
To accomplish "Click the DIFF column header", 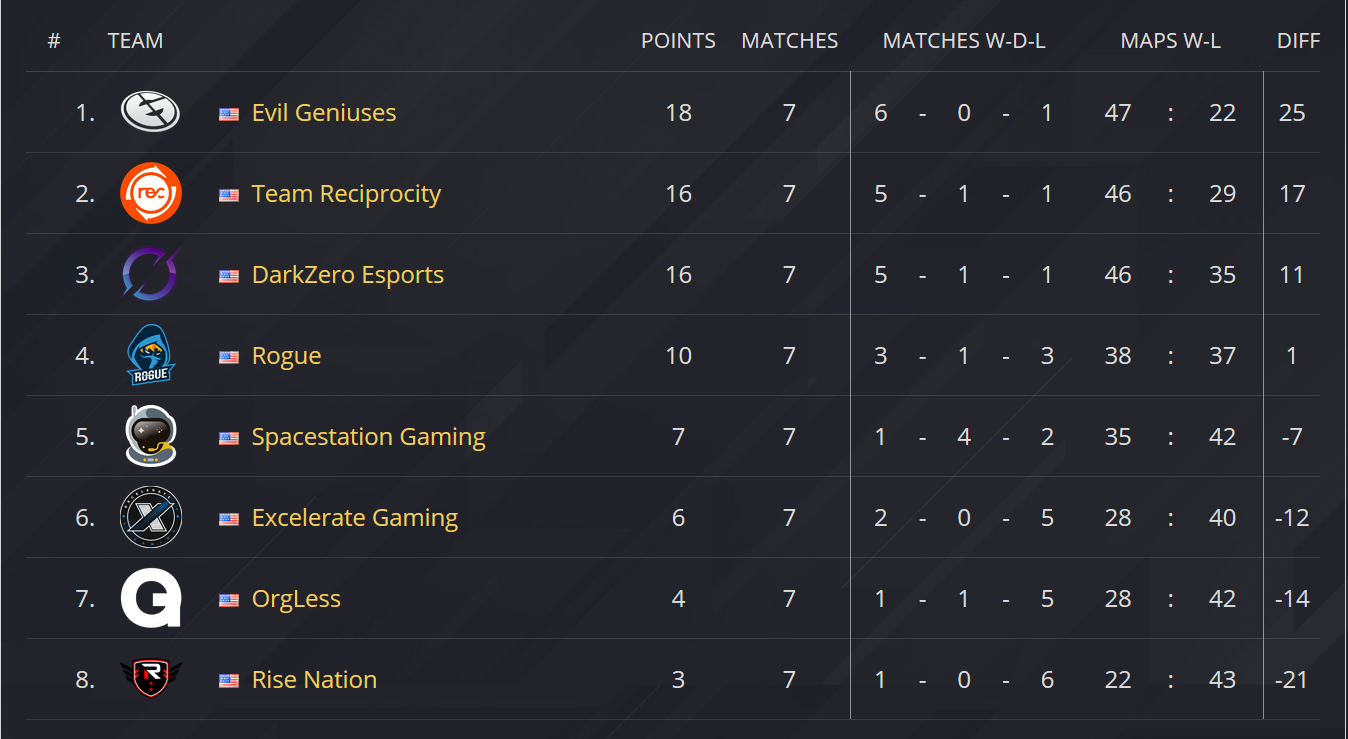I will click(x=1298, y=41).
